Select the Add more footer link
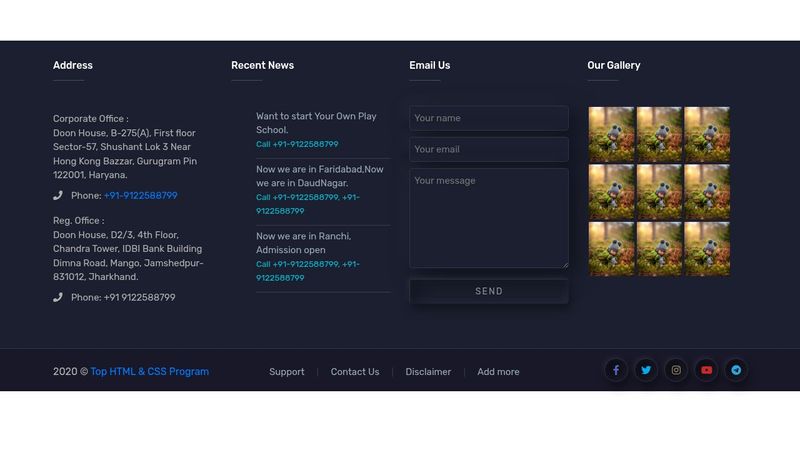 (498, 372)
